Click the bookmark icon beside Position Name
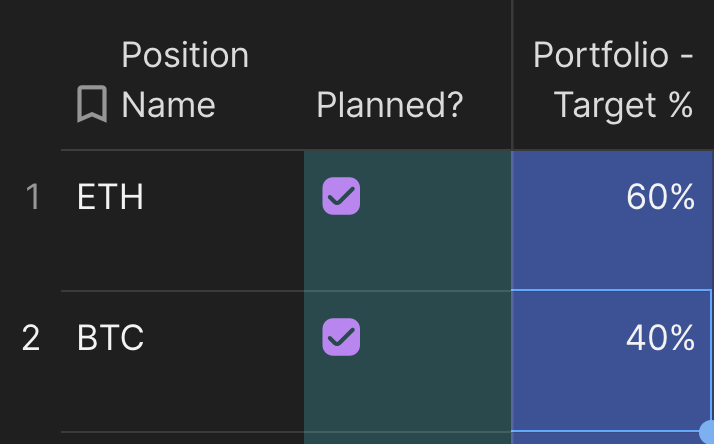 tap(92, 105)
